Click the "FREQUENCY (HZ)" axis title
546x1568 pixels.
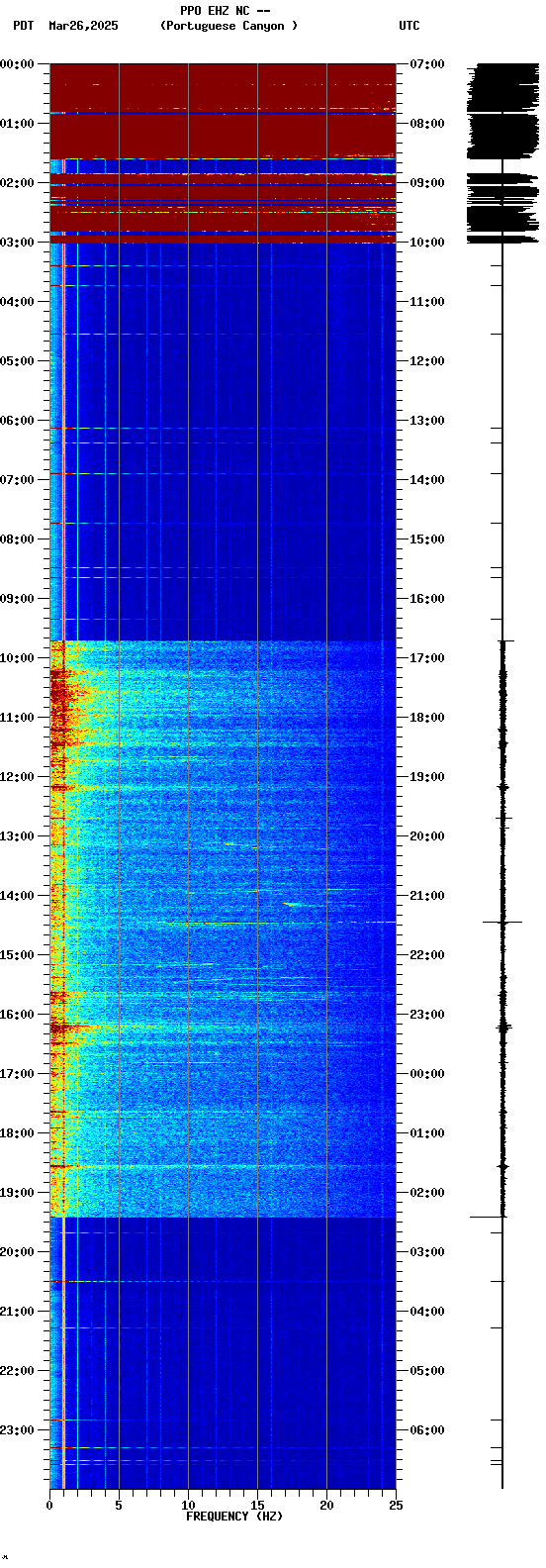[x=234, y=1517]
